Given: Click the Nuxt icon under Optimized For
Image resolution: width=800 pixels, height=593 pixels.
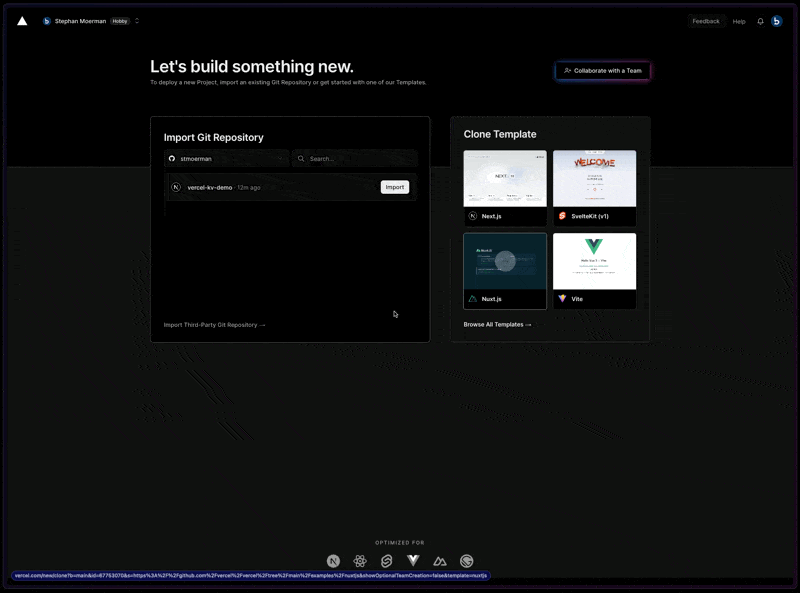Looking at the screenshot, I should [440, 561].
